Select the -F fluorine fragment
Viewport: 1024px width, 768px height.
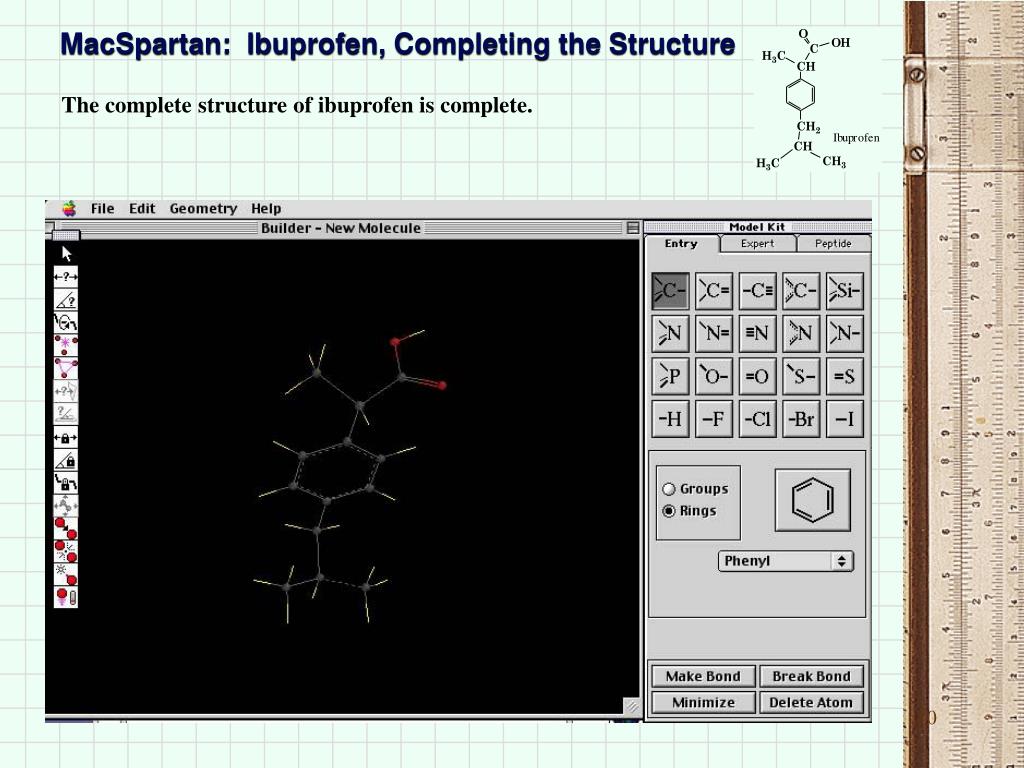coord(714,419)
